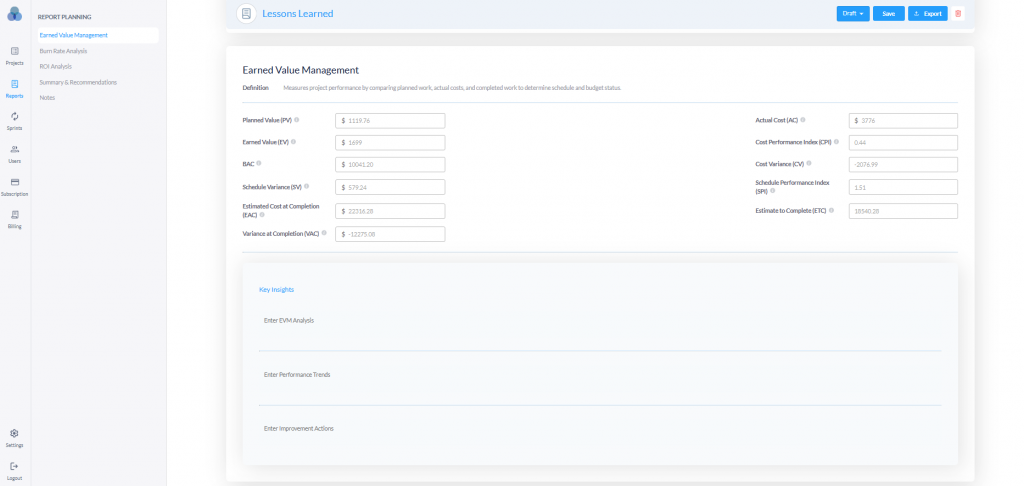Show info for Cost Variance (CV)
The height and width of the screenshot is (486, 1024).
(808, 164)
